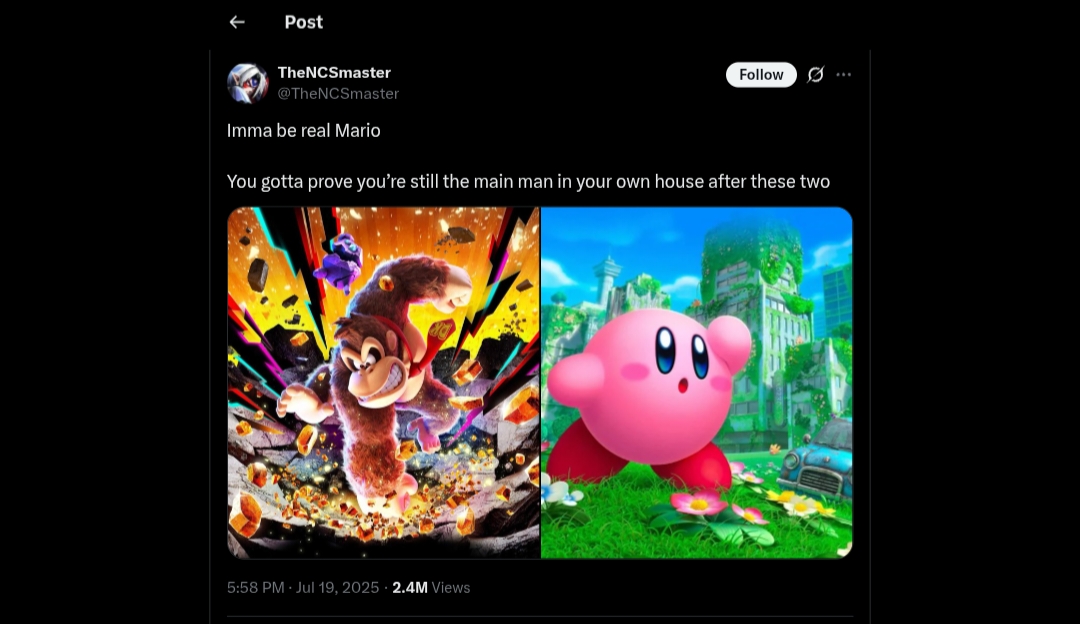The height and width of the screenshot is (624, 1080).
Task: Open TheNCSmaster's profile avatar
Action: (x=247, y=83)
